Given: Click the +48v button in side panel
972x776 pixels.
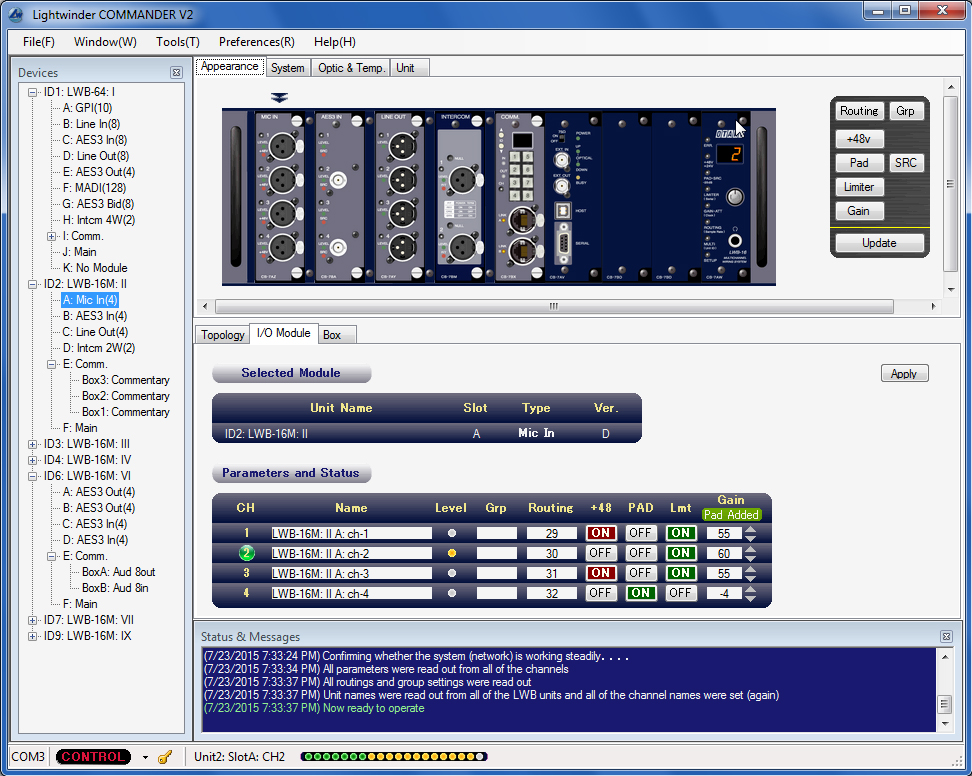Looking at the screenshot, I should pyautogui.click(x=859, y=139).
